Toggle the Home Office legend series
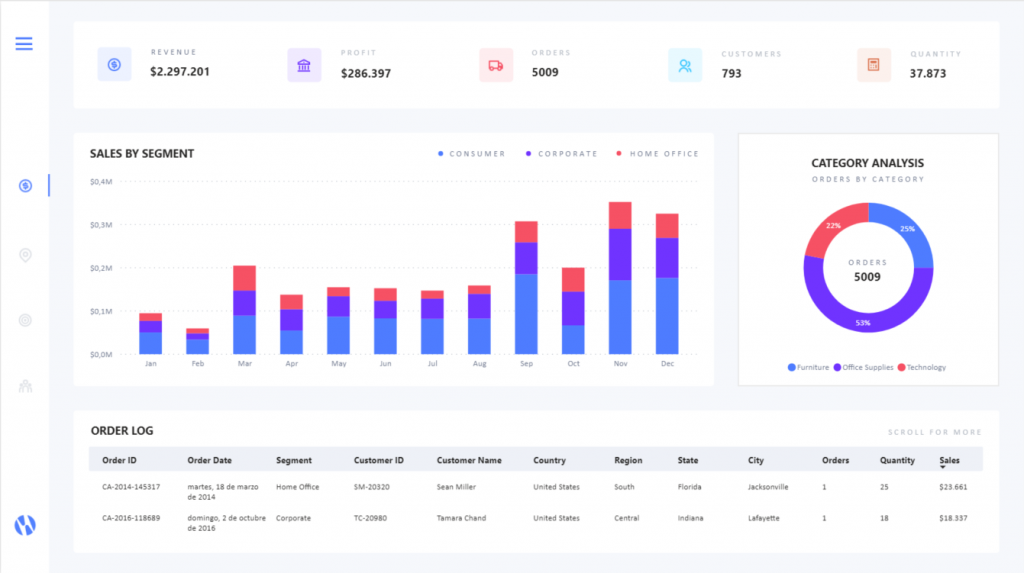The width and height of the screenshot is (1024, 573). 657,154
